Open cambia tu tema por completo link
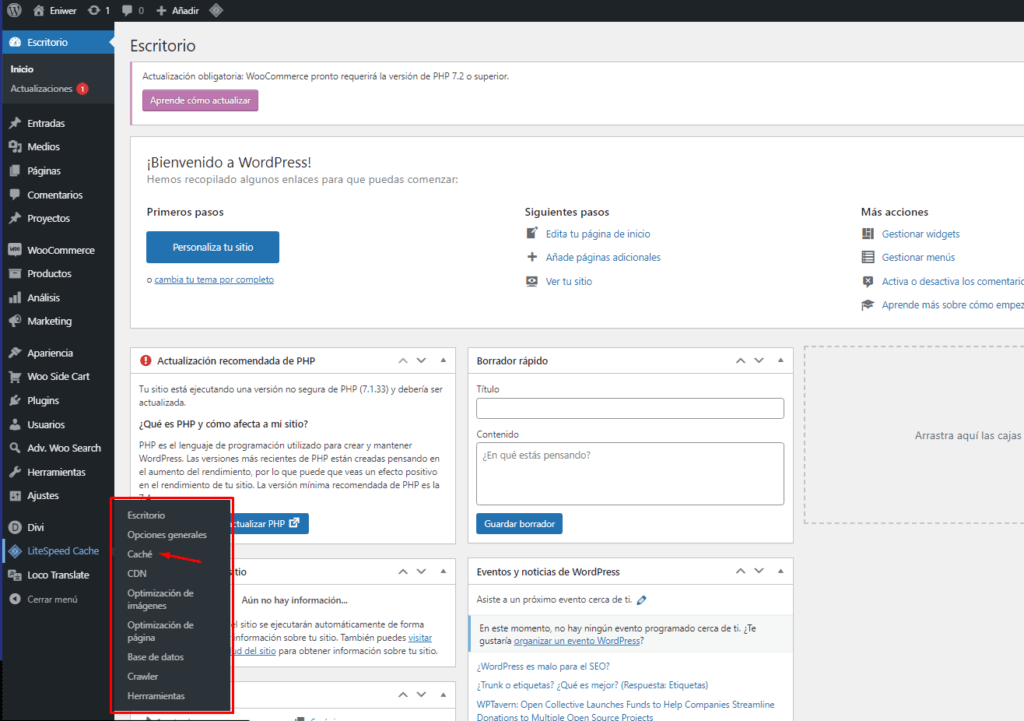The width and height of the screenshot is (1024, 721). click(x=214, y=280)
